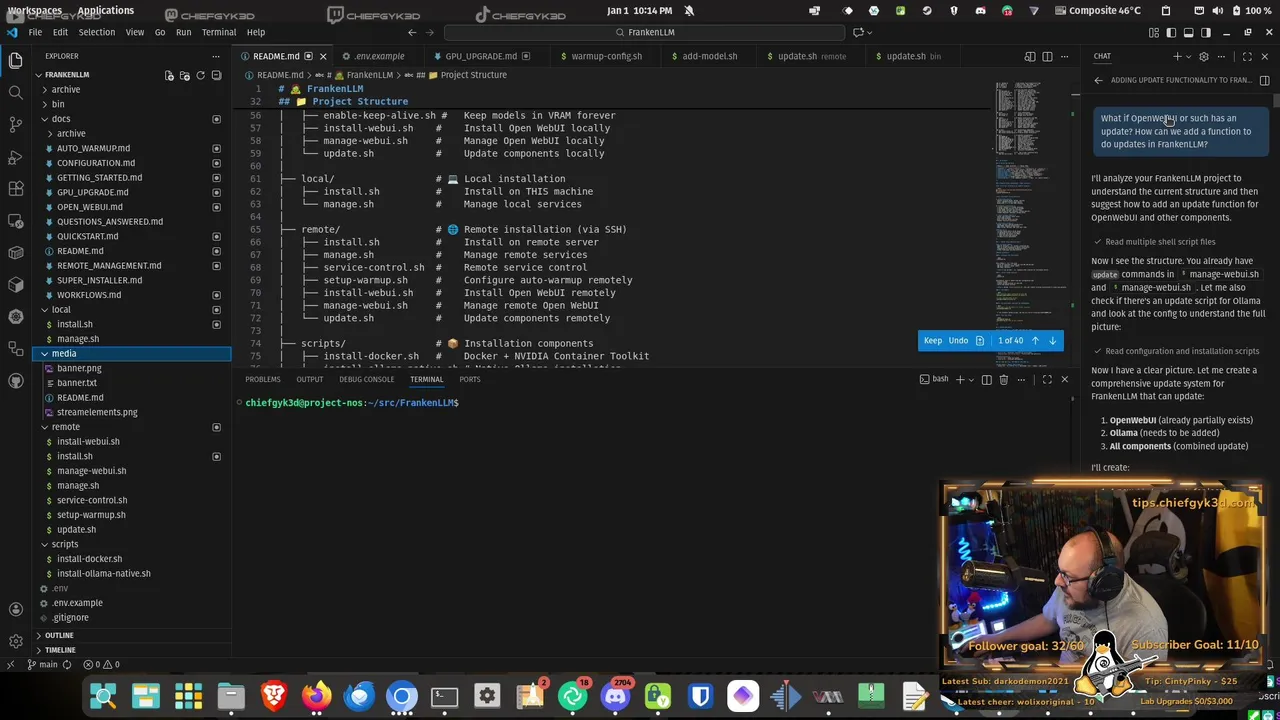The width and height of the screenshot is (1280, 720).
Task: Open the Accounts menu in activity bar
Action: click(15, 609)
